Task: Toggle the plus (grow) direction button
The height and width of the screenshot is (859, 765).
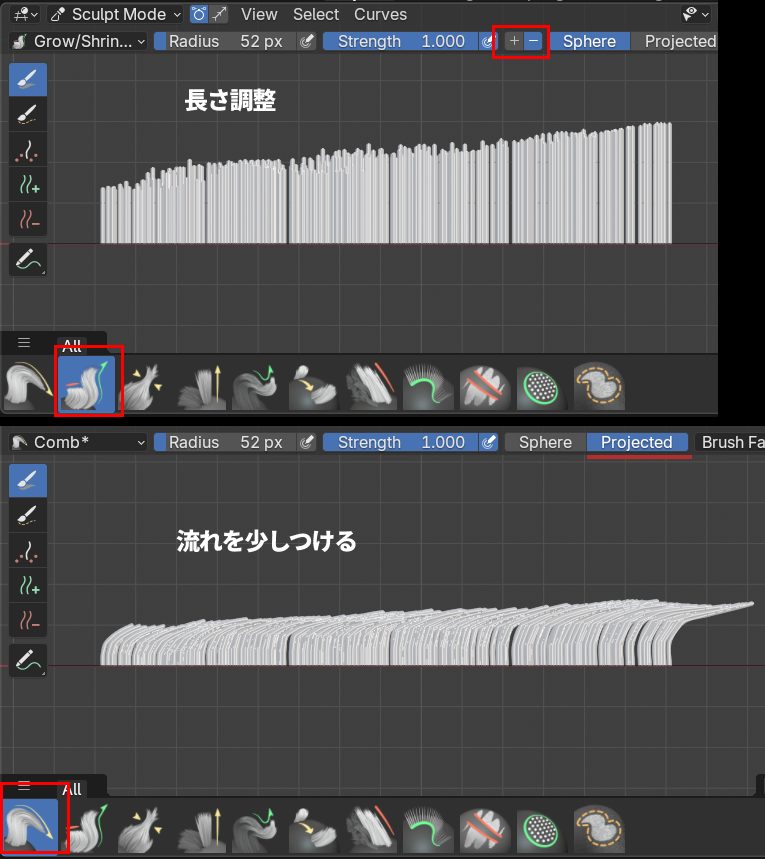Action: coord(514,41)
